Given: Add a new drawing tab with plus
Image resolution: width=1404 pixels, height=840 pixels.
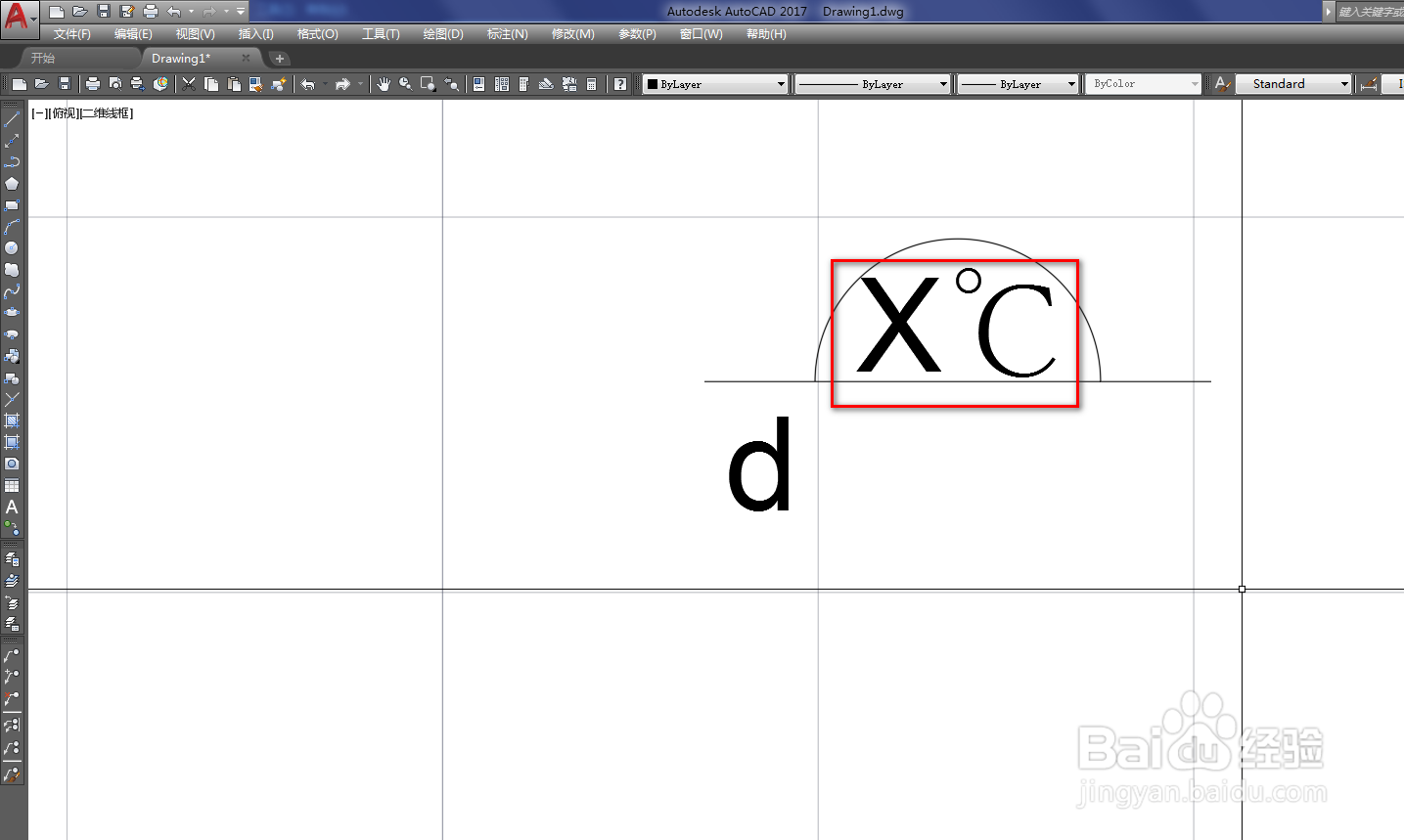Looking at the screenshot, I should [280, 59].
